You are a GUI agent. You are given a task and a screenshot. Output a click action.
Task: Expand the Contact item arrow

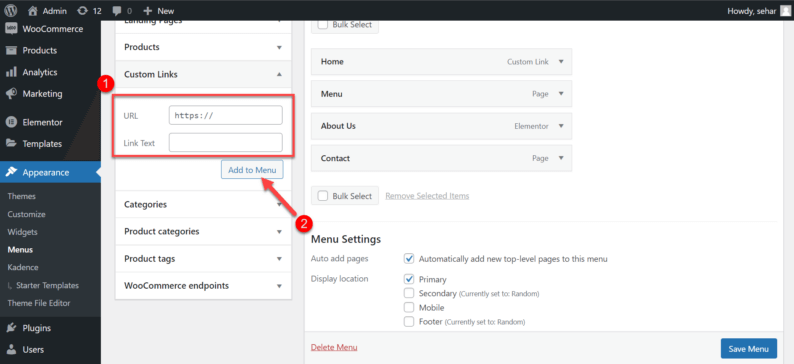[561, 158]
